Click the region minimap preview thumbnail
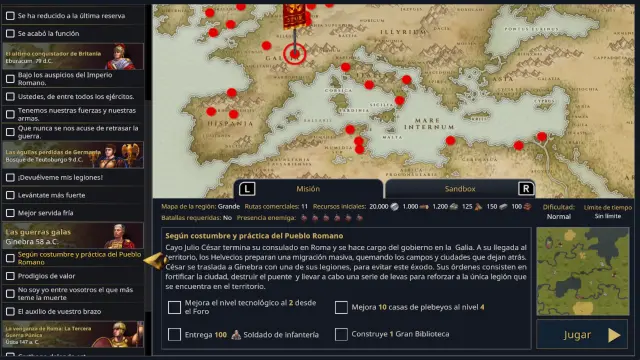Viewport: 640px width, 360px height. point(582,271)
